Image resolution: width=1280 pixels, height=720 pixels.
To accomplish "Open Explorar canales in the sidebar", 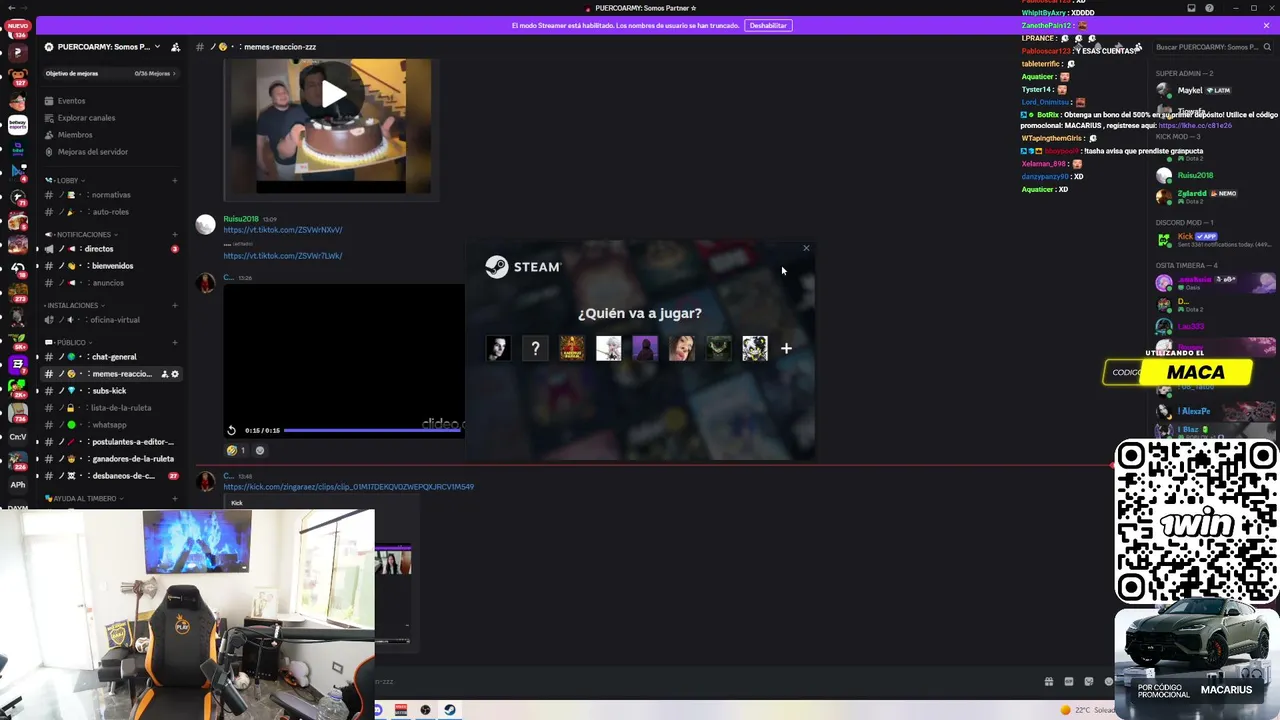I will 110,118.
